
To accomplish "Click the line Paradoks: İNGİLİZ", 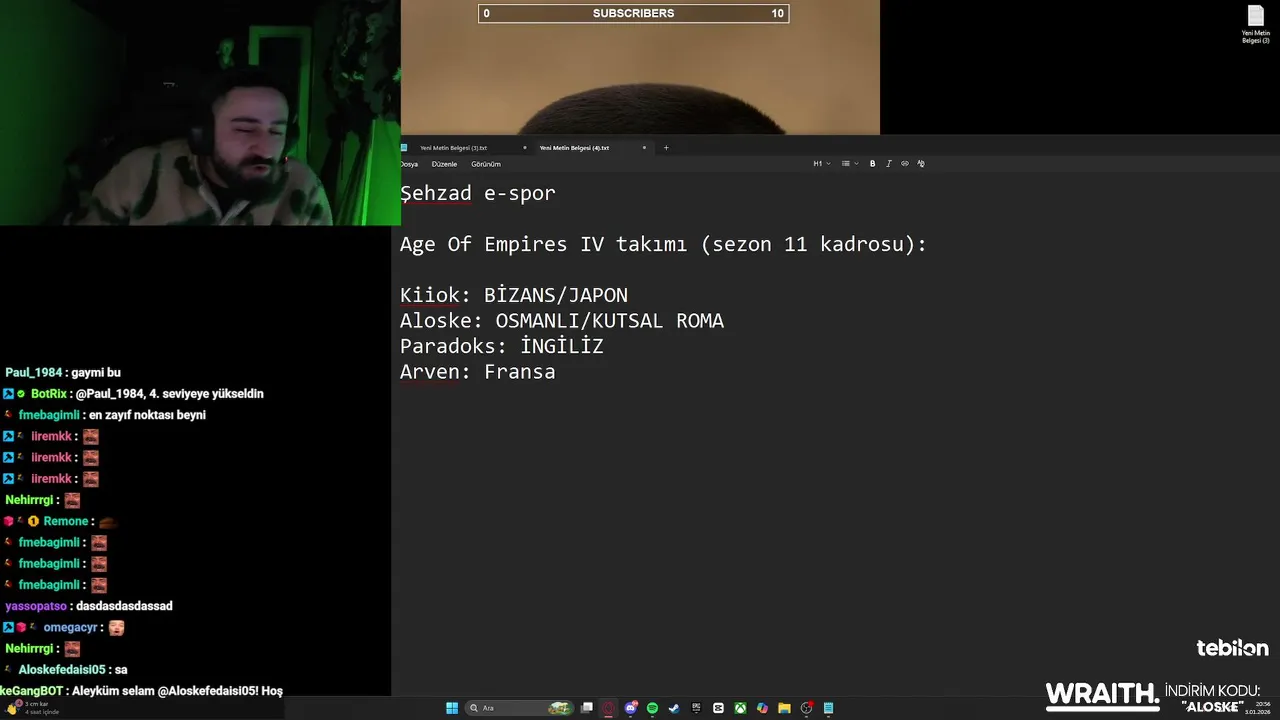I will (502, 346).
